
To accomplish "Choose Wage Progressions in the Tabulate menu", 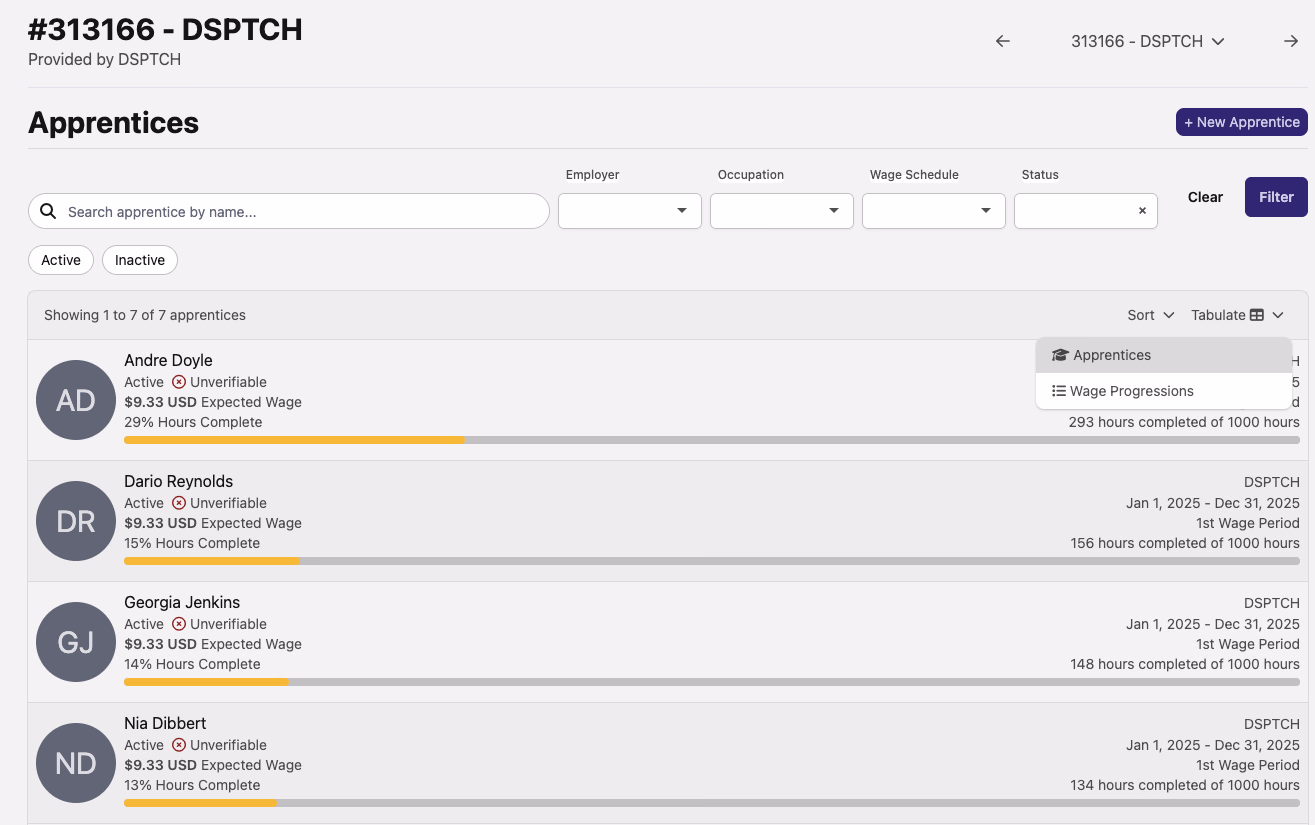I will [x=1164, y=391].
